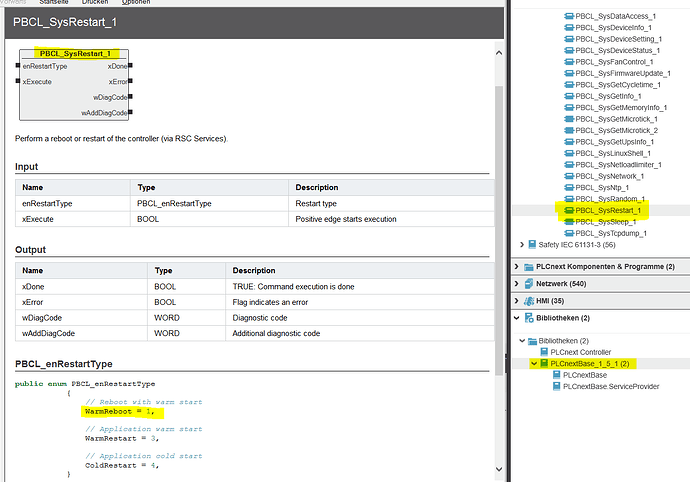Screen dimensions: 690x482
Task: Collapse the PLCnextBase_1_5_1 library node
Action: pyautogui.click(x=534, y=364)
